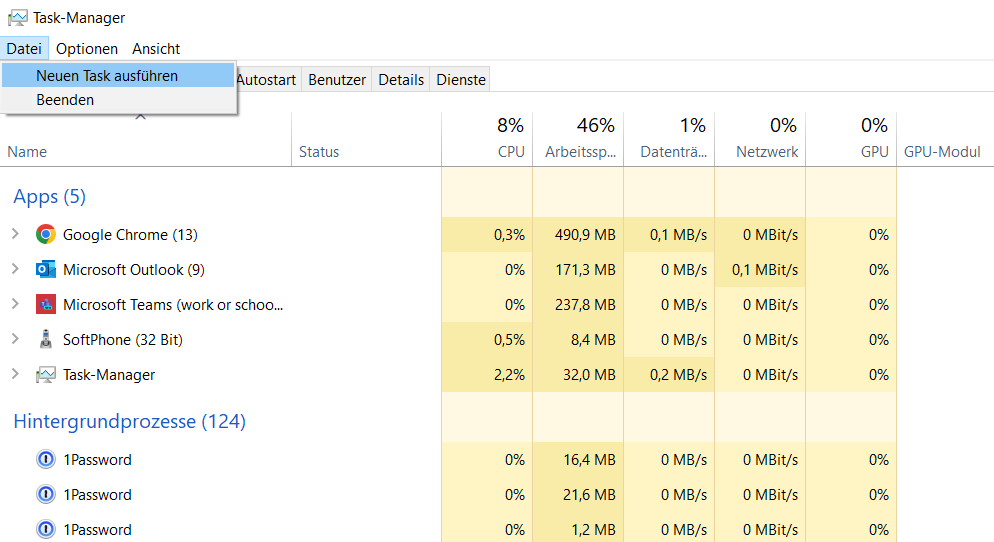Select the first 1Password process icon
The image size is (994, 542).
[46, 459]
